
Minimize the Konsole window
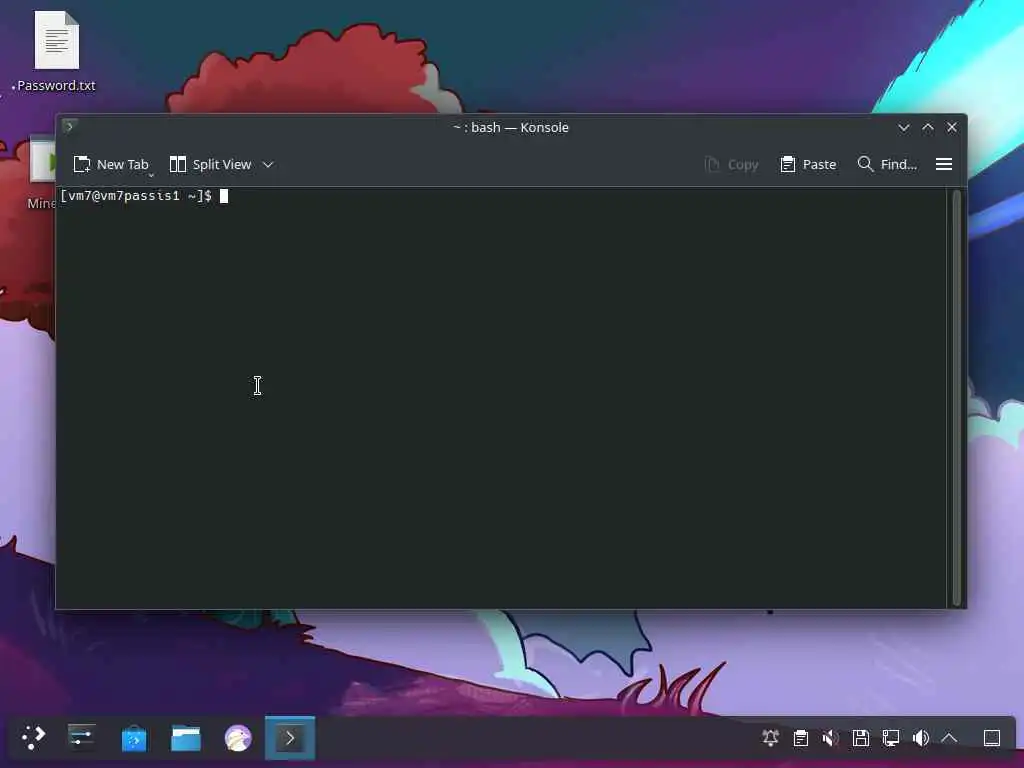[x=904, y=127]
